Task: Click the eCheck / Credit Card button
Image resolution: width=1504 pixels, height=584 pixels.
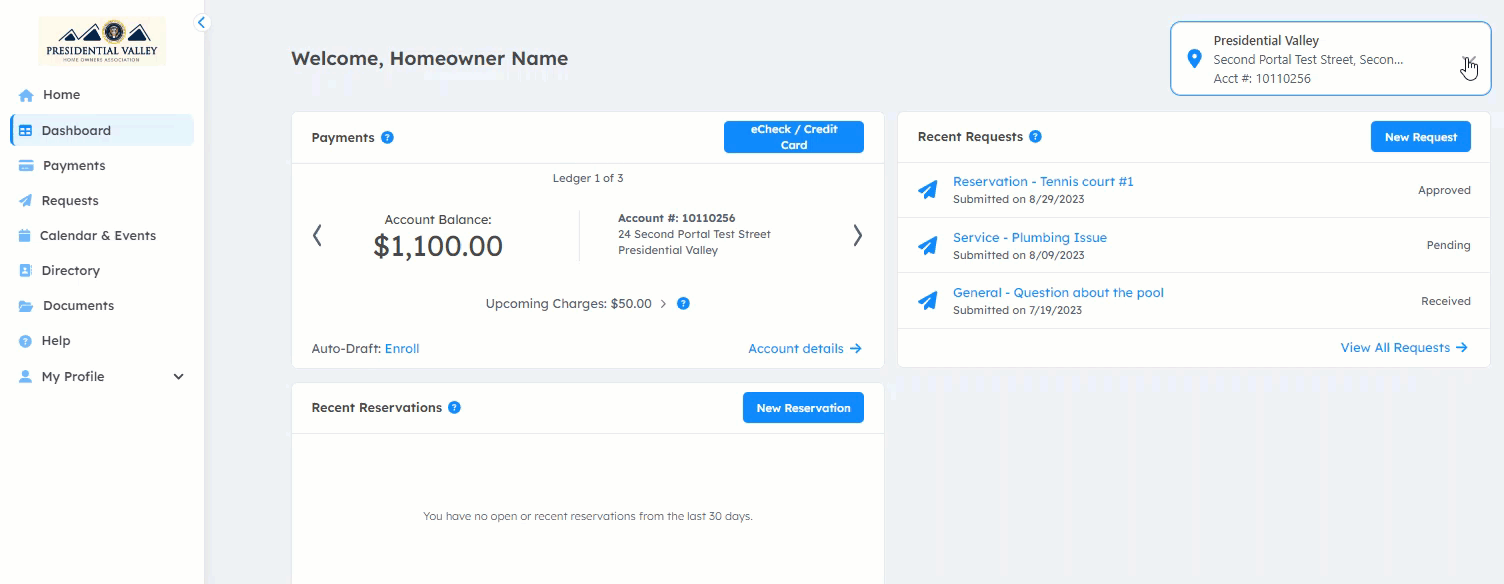Action: [794, 137]
